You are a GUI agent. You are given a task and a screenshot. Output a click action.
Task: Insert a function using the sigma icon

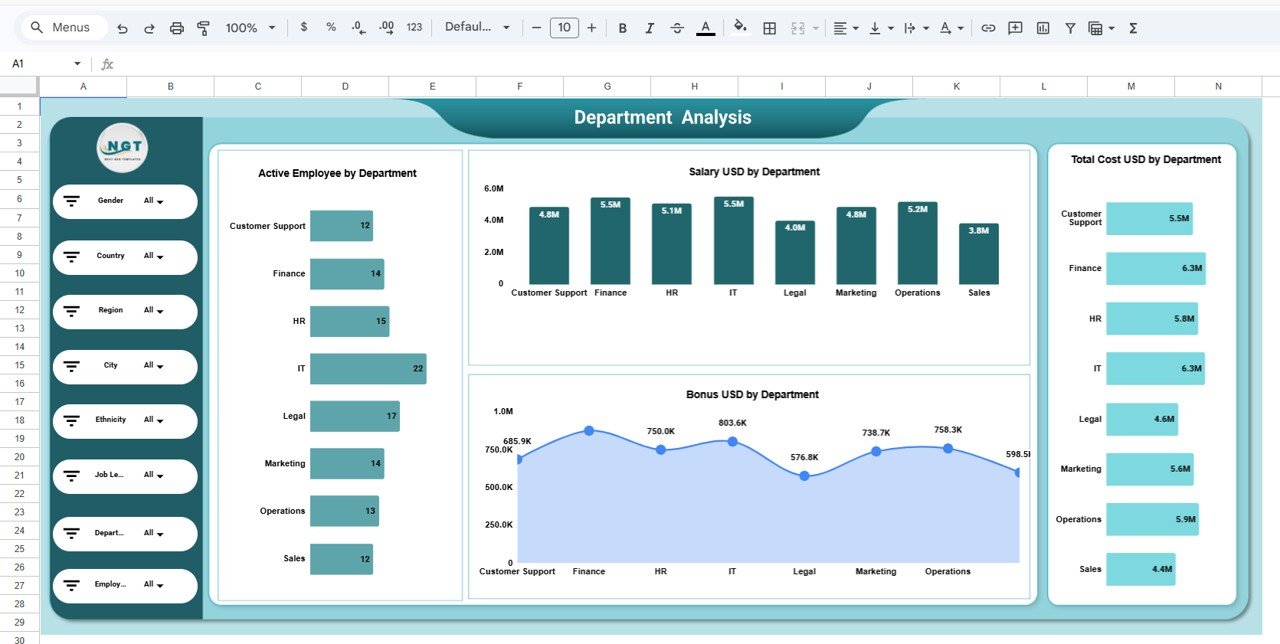[1132, 27]
